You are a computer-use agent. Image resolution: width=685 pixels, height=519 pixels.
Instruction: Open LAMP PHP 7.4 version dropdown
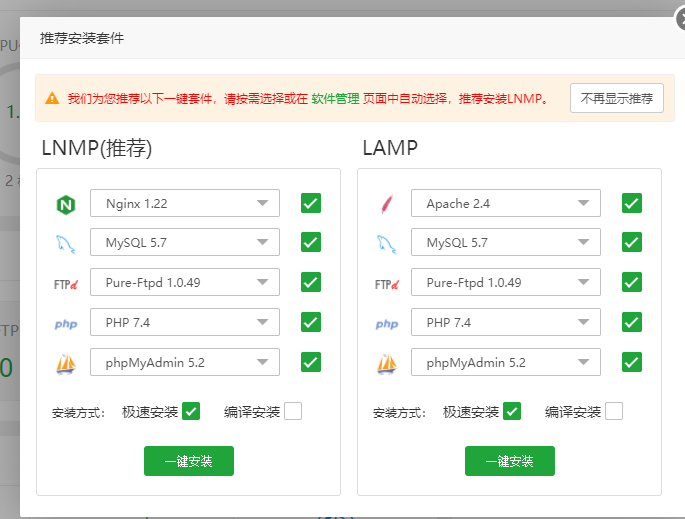(x=506, y=322)
